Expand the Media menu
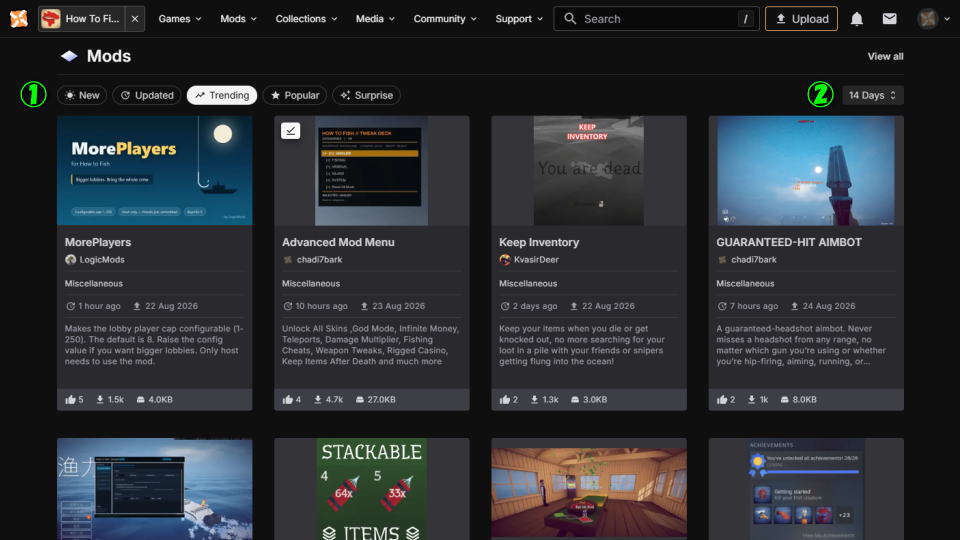The height and width of the screenshot is (540, 960). [x=375, y=18]
